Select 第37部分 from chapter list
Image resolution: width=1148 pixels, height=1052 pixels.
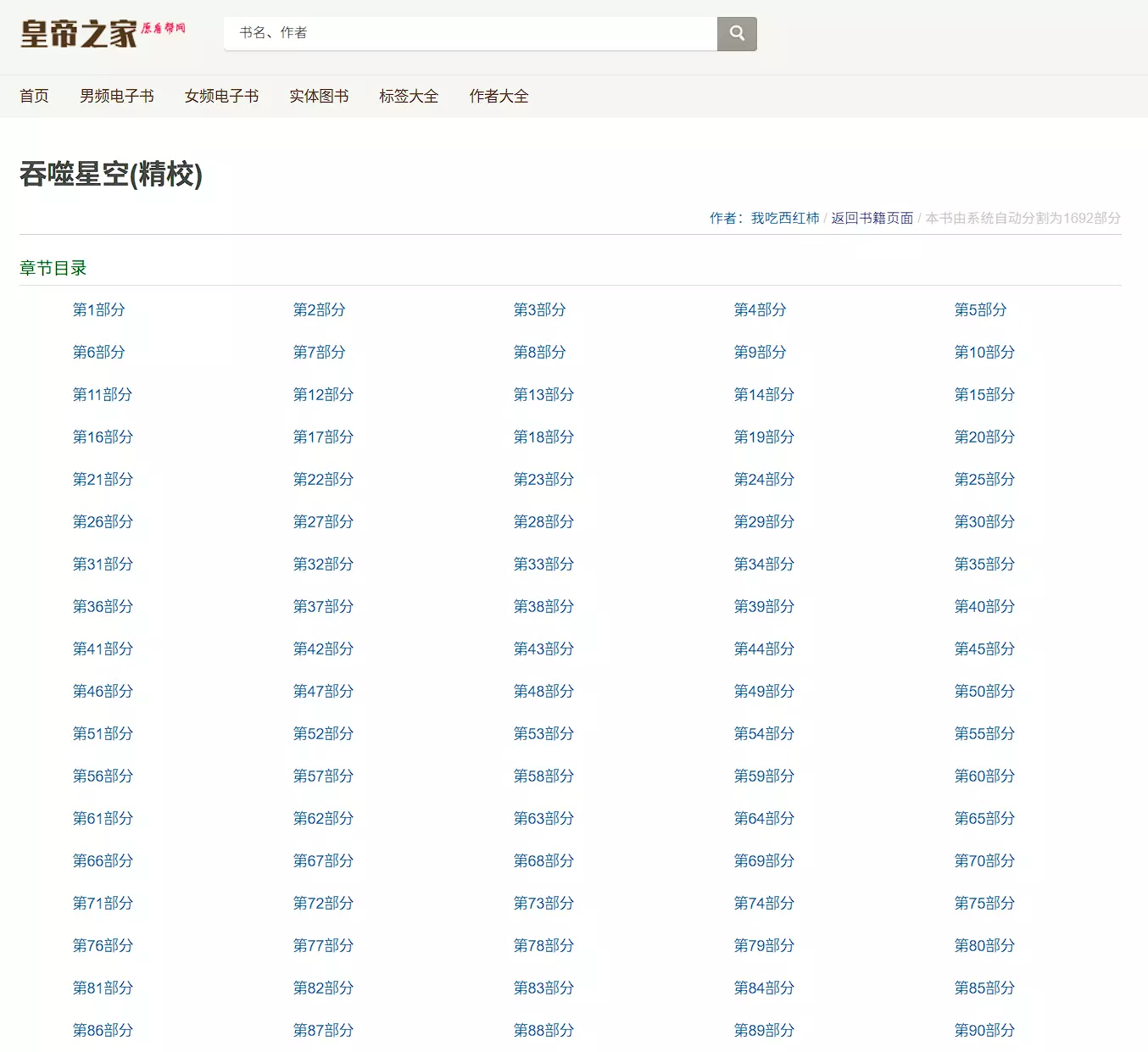coord(323,607)
